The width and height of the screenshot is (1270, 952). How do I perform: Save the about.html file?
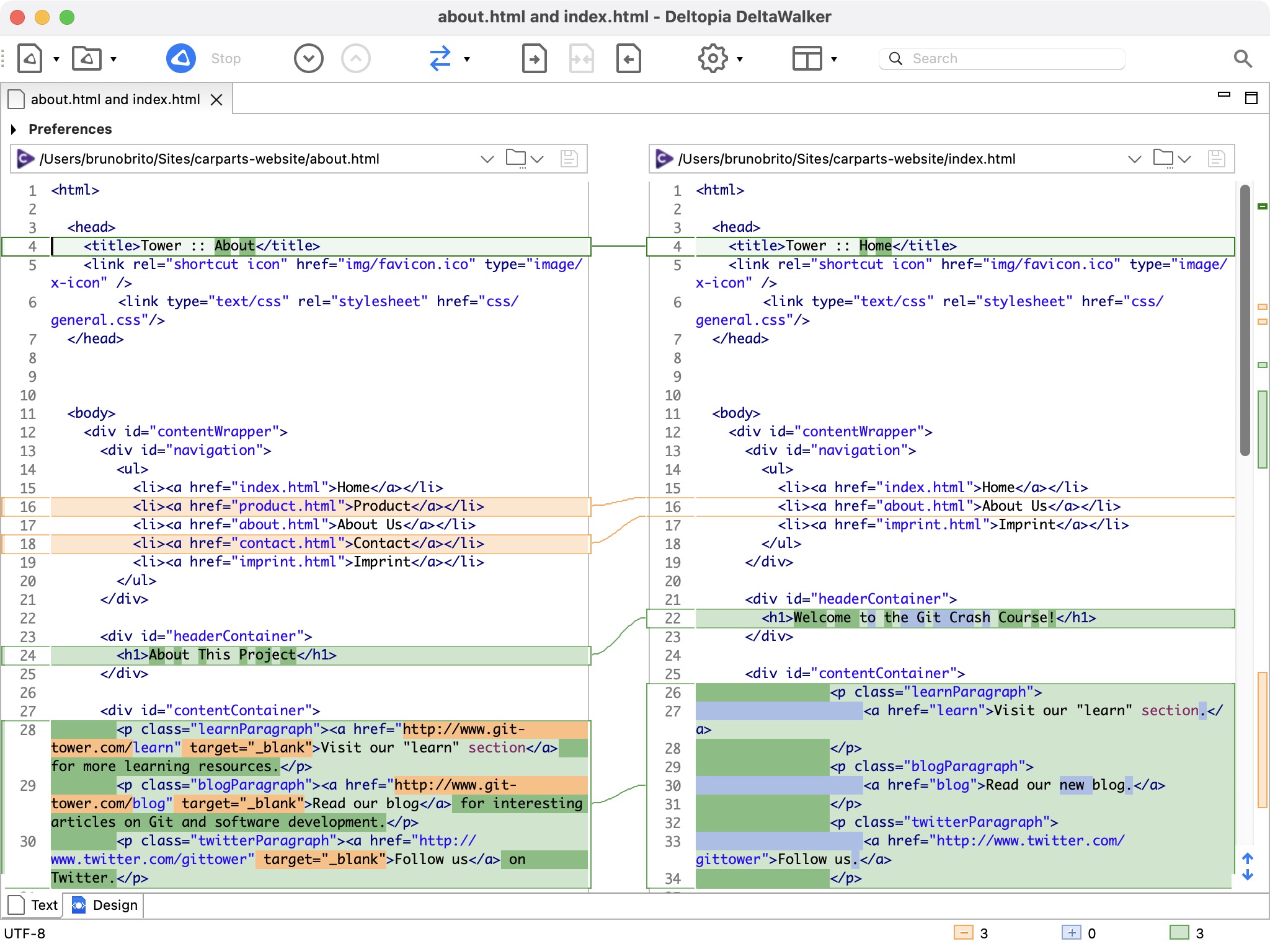tap(569, 159)
